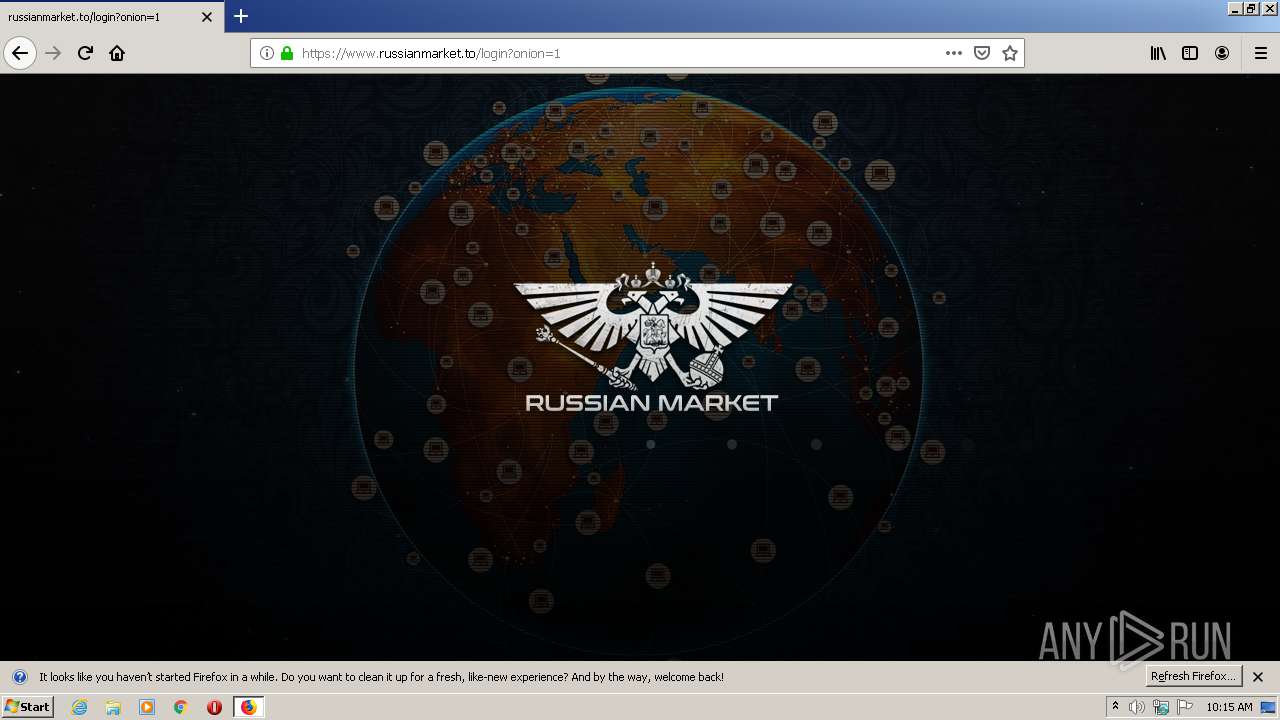Click the RUSSIAN MARKET title text
The image size is (1280, 720).
point(652,403)
